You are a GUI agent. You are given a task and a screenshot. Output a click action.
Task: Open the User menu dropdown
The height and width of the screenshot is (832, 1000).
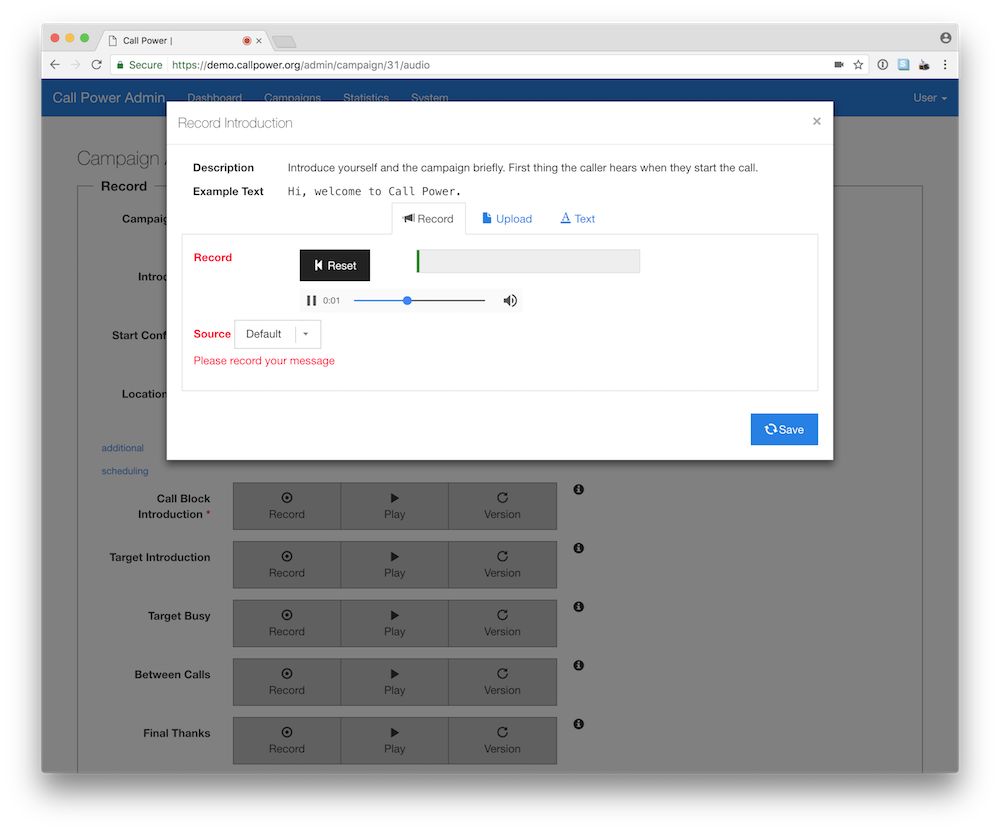tap(930, 98)
